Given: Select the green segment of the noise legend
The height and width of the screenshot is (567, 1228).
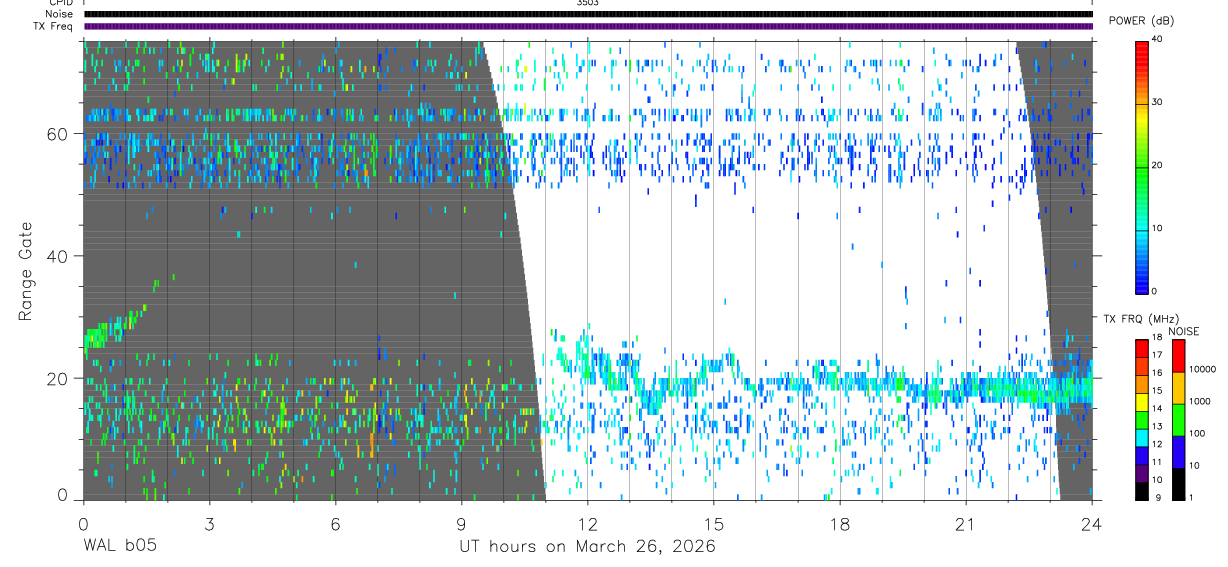Looking at the screenshot, I should click(x=1178, y=420).
